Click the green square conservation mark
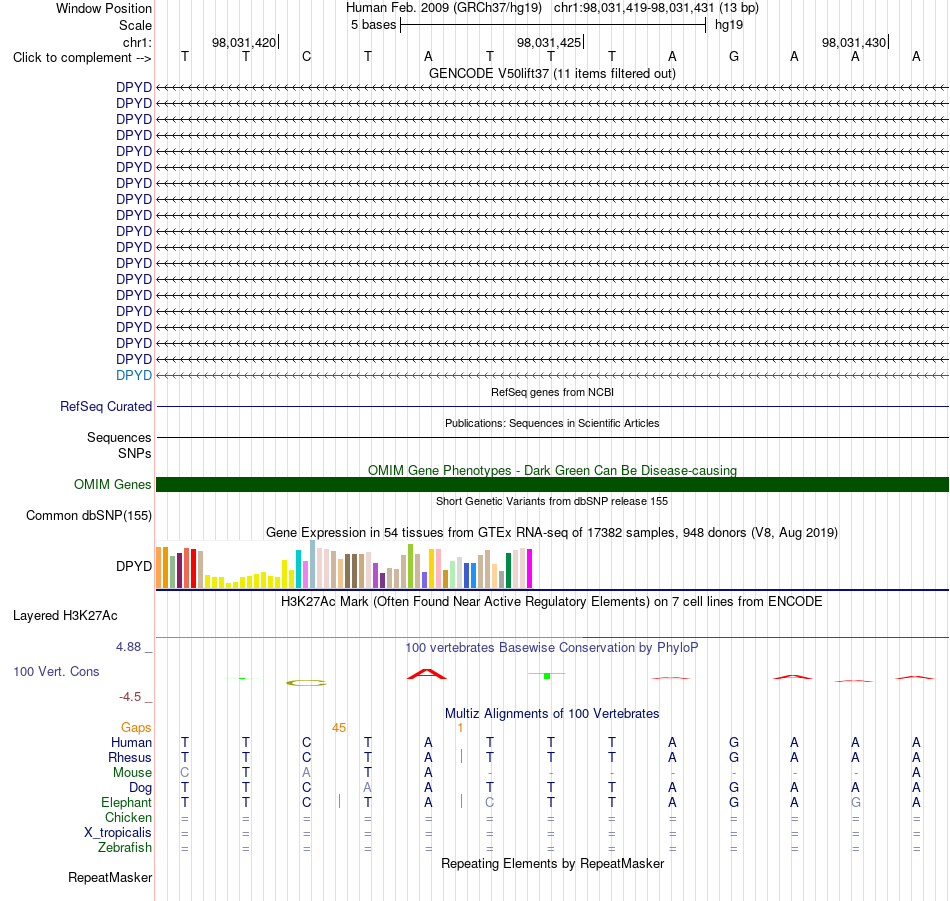The height and width of the screenshot is (901, 950). tap(546, 676)
